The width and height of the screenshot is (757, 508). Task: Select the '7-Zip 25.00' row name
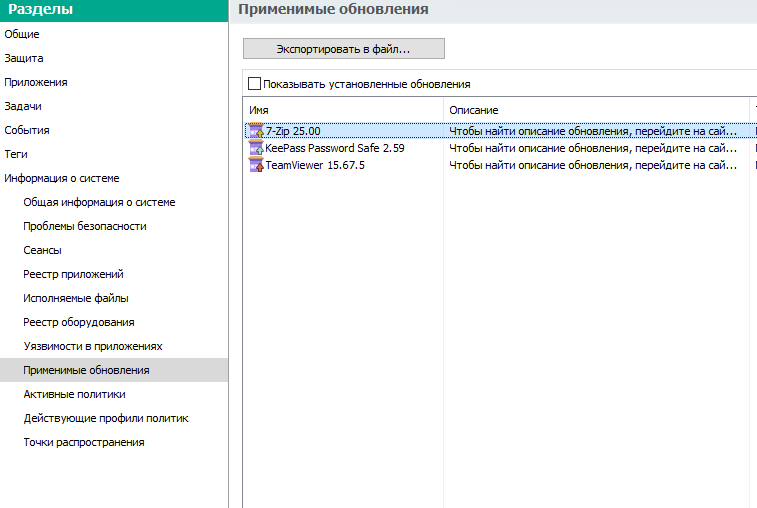tap(293, 131)
